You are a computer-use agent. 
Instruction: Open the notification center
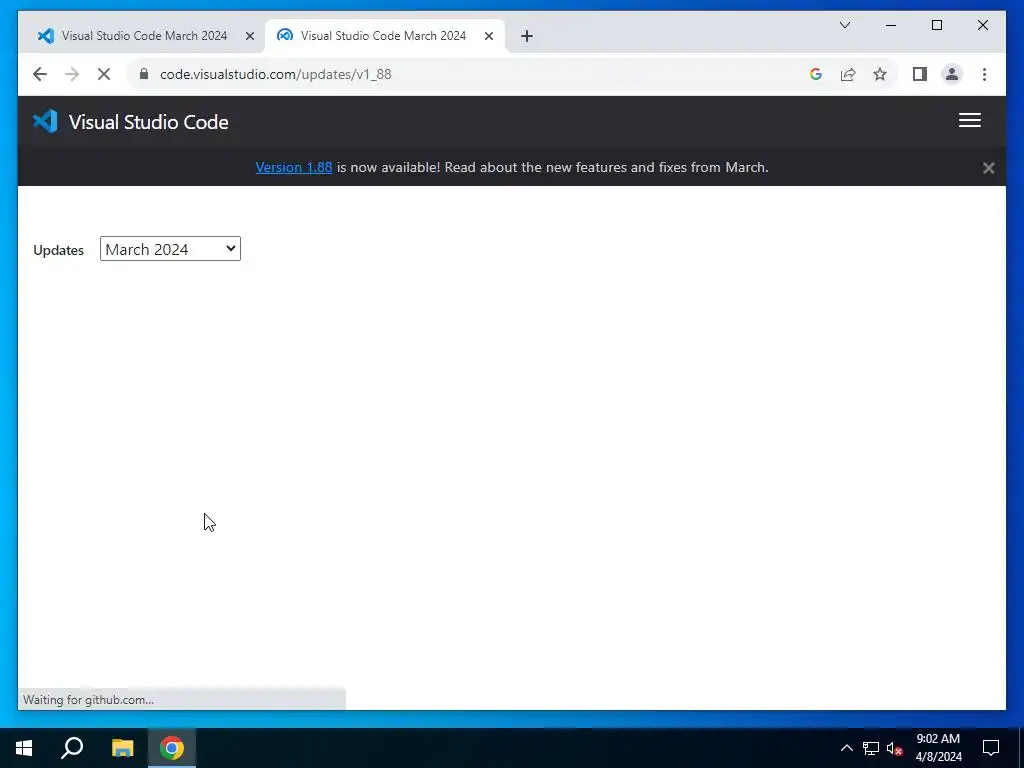click(991, 748)
